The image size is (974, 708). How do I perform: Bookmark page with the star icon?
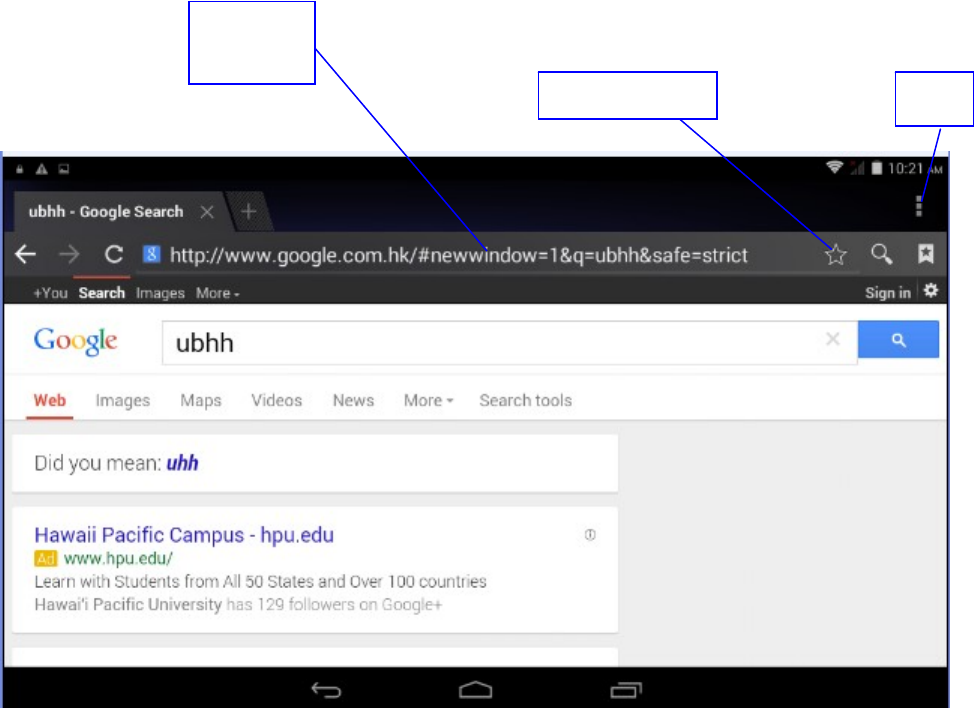pyautogui.click(x=835, y=254)
